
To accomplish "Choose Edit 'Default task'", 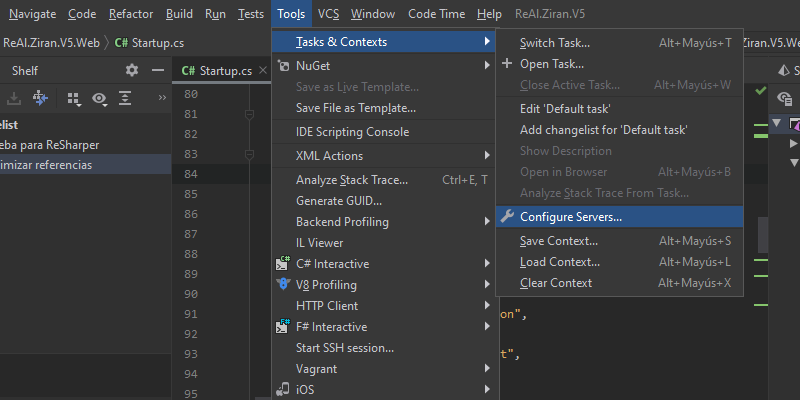I will point(619,109).
